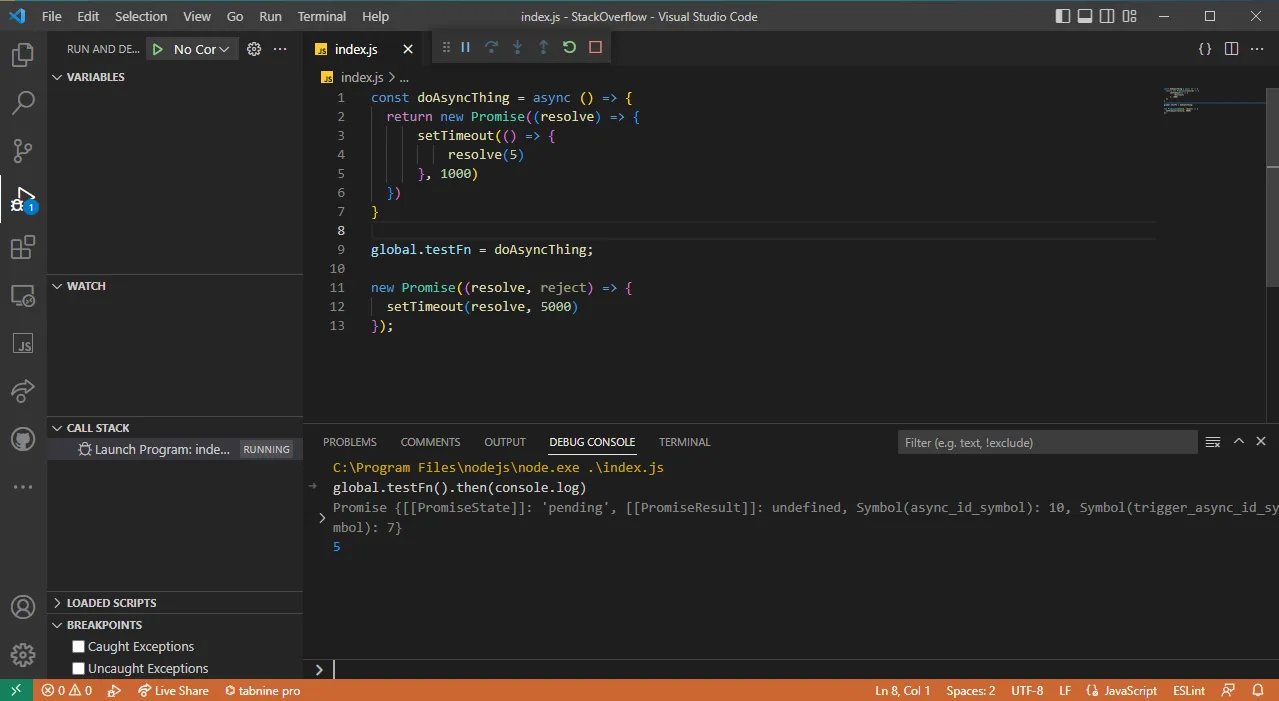The height and width of the screenshot is (701, 1279).
Task: Click the split editor icon
Action: click(x=1231, y=49)
